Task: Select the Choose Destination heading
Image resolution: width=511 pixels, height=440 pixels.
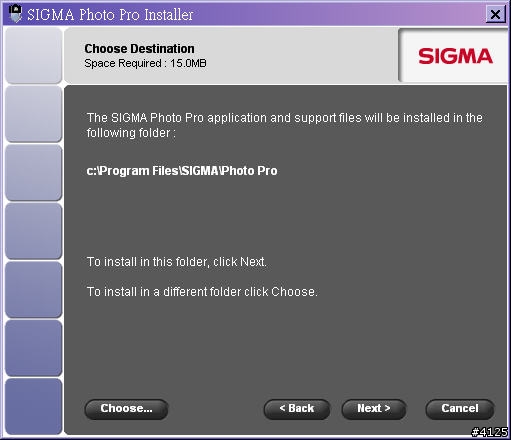Action: click(139, 49)
